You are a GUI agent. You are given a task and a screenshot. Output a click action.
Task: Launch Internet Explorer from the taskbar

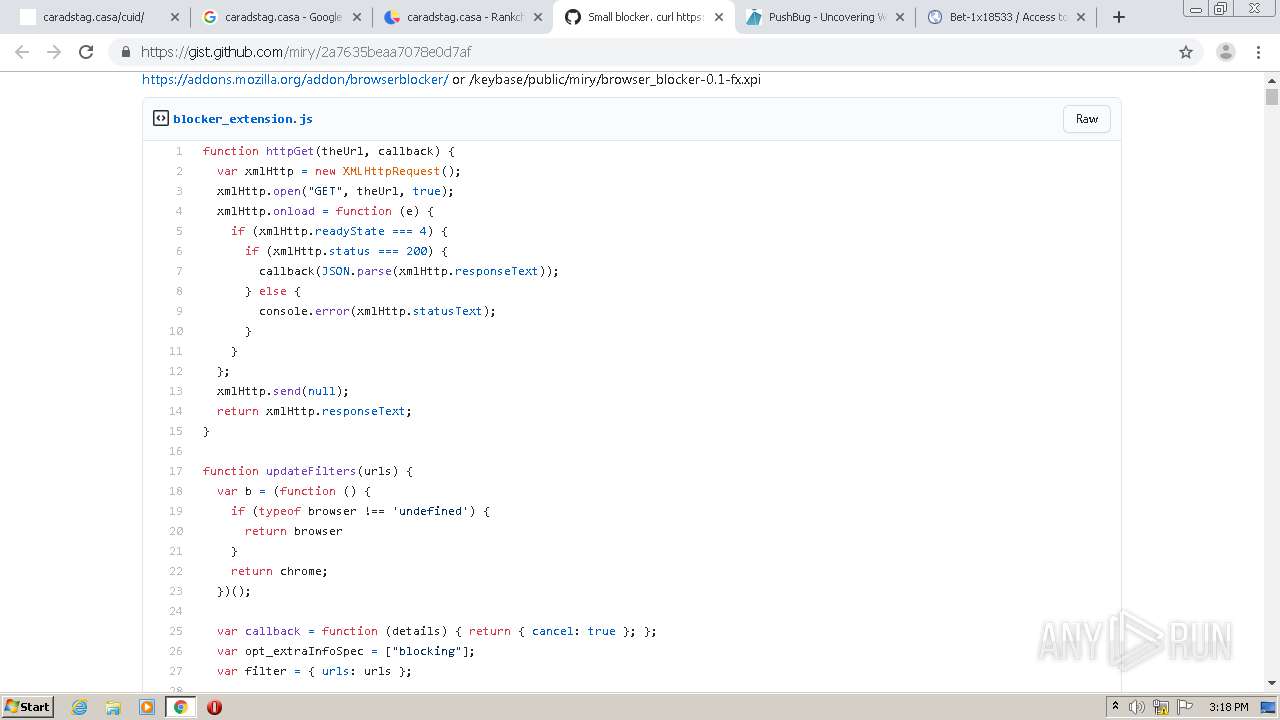[80, 707]
